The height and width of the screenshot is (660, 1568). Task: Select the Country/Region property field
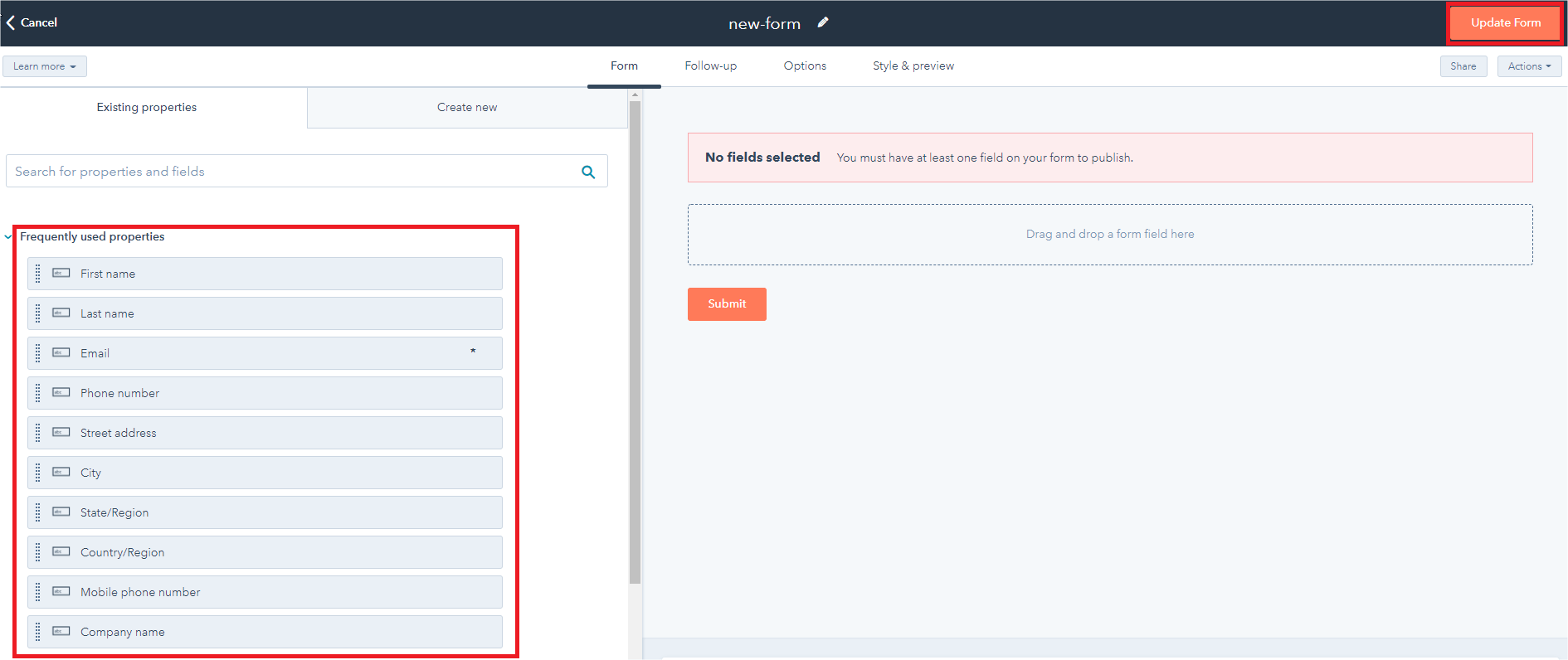(265, 552)
